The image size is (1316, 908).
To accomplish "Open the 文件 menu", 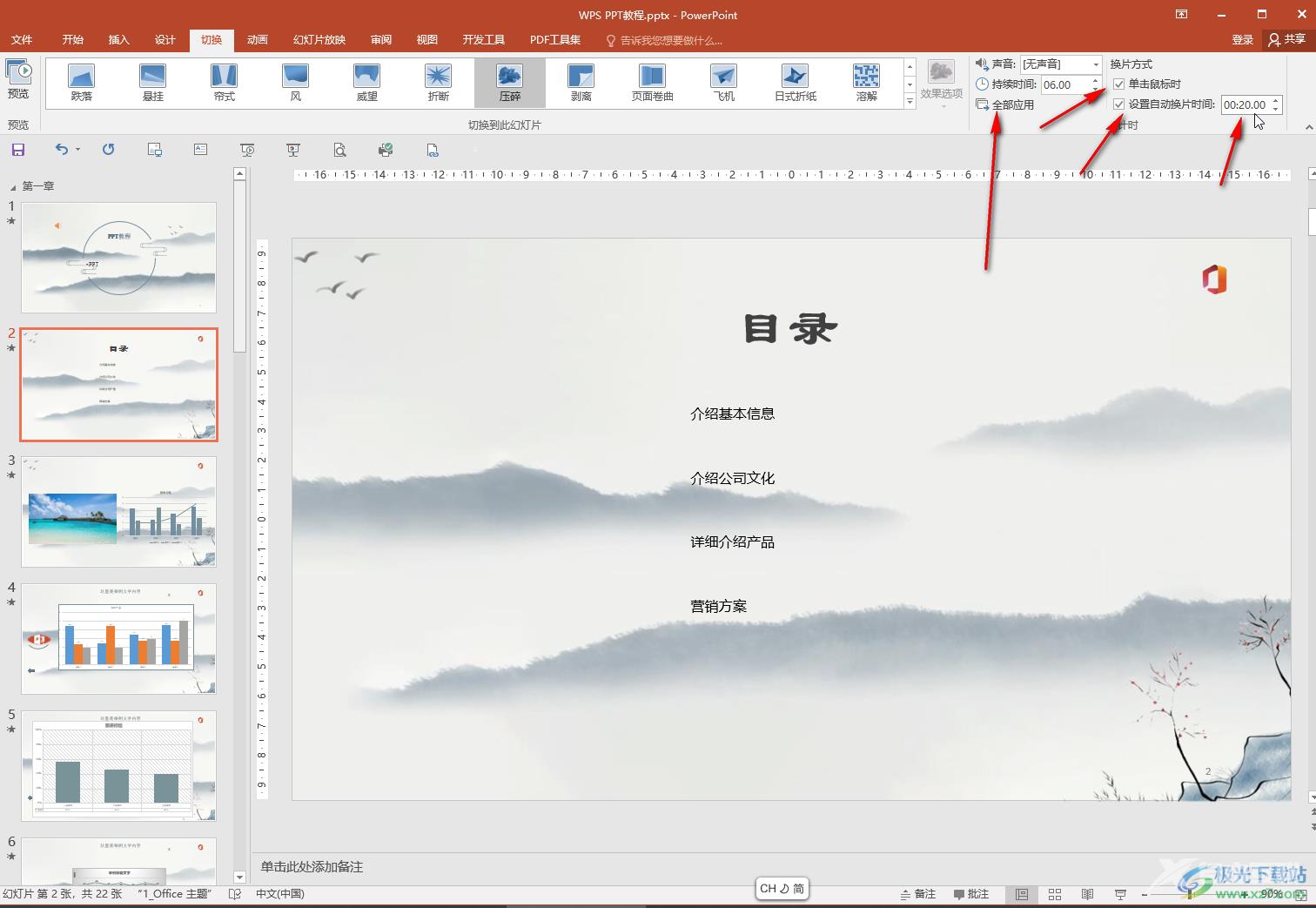I will [x=22, y=40].
